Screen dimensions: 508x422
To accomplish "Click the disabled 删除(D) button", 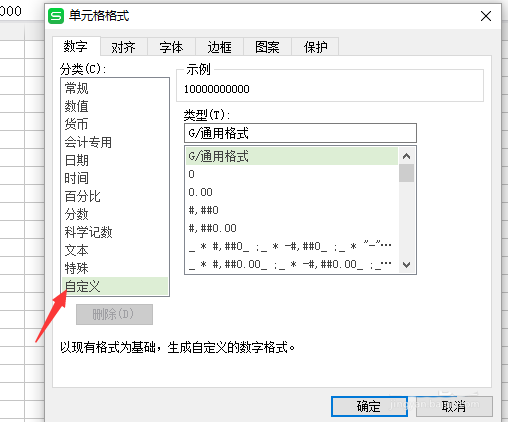I will pyautogui.click(x=114, y=314).
